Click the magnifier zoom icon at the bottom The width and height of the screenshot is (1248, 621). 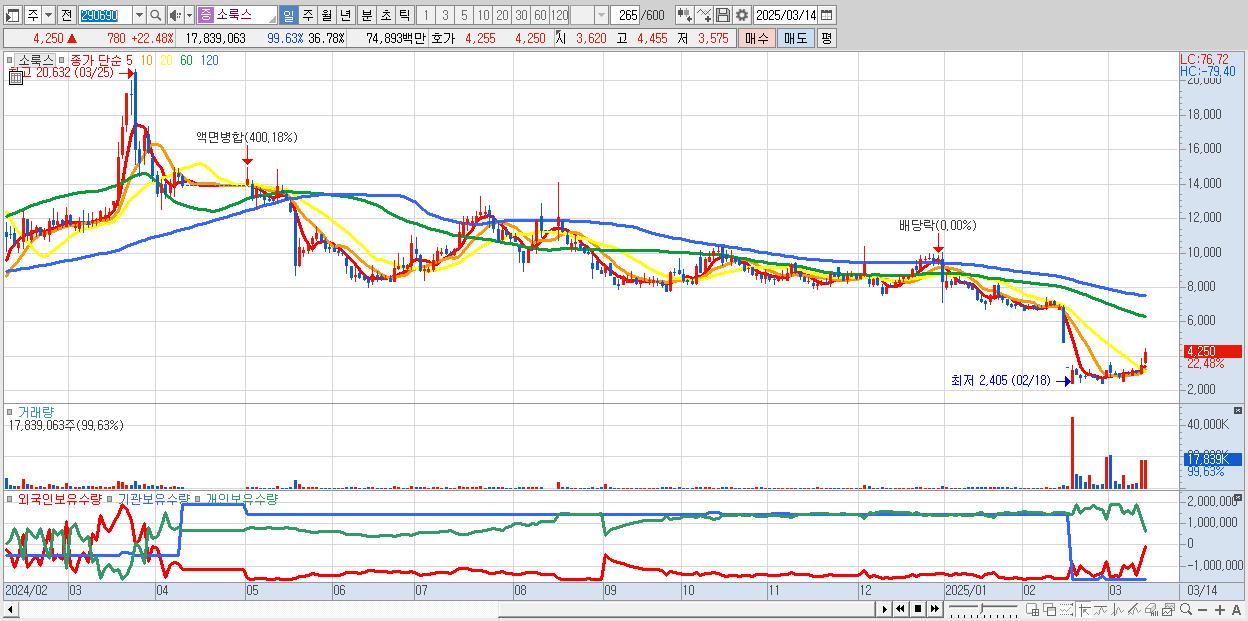[1185, 609]
